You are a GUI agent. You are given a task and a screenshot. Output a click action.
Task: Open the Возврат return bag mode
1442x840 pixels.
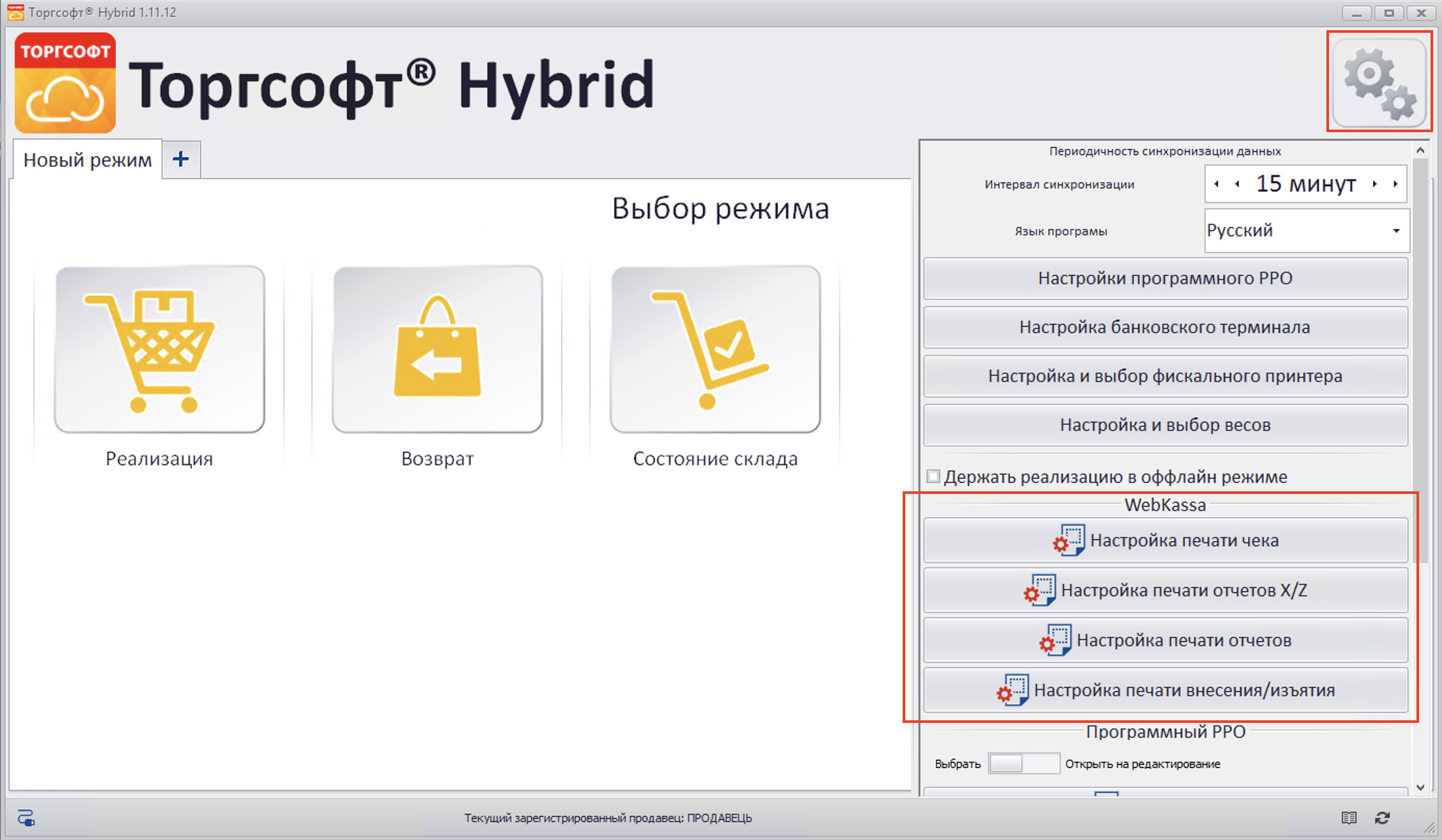tap(437, 349)
